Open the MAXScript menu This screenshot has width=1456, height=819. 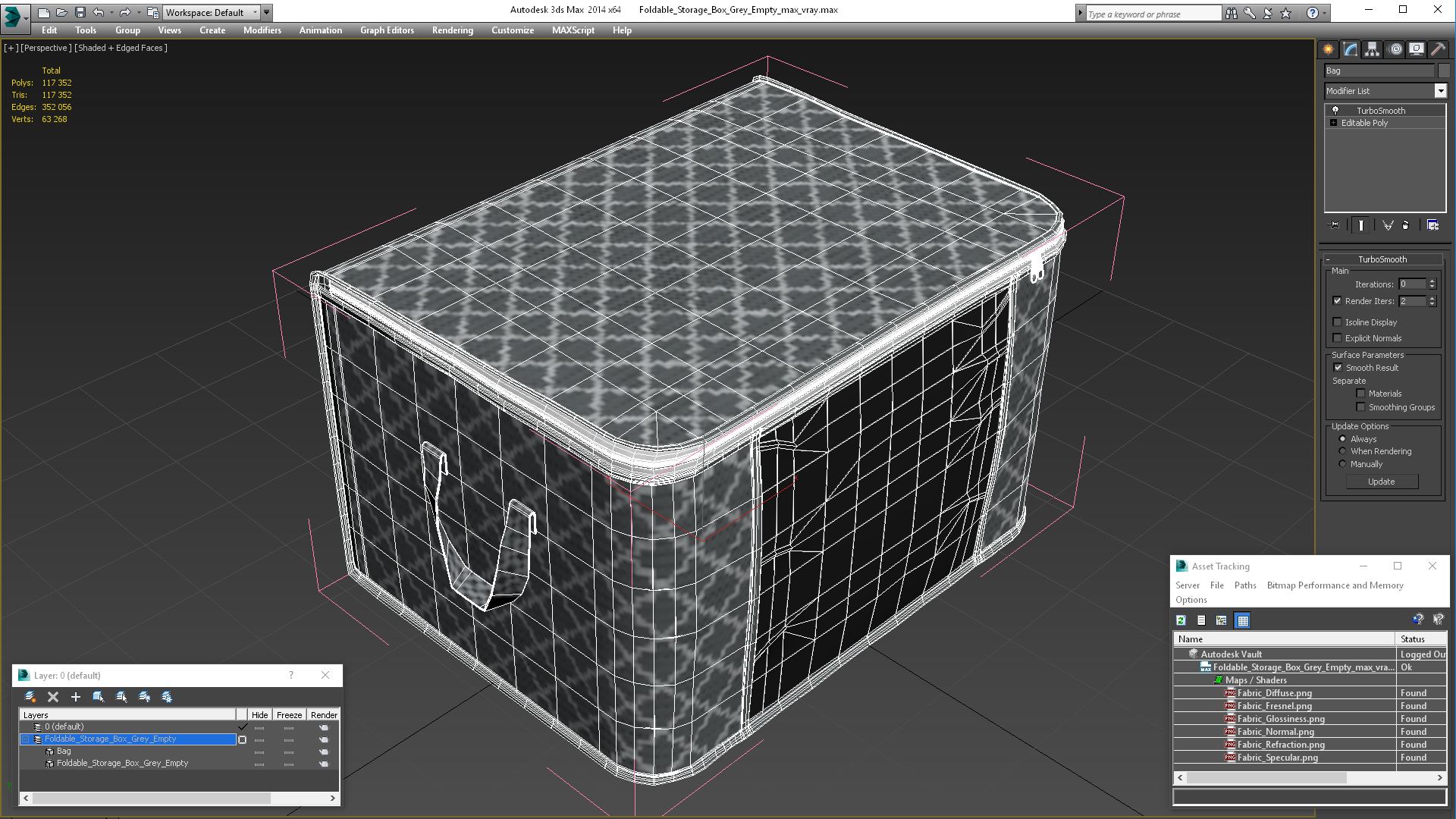point(573,30)
